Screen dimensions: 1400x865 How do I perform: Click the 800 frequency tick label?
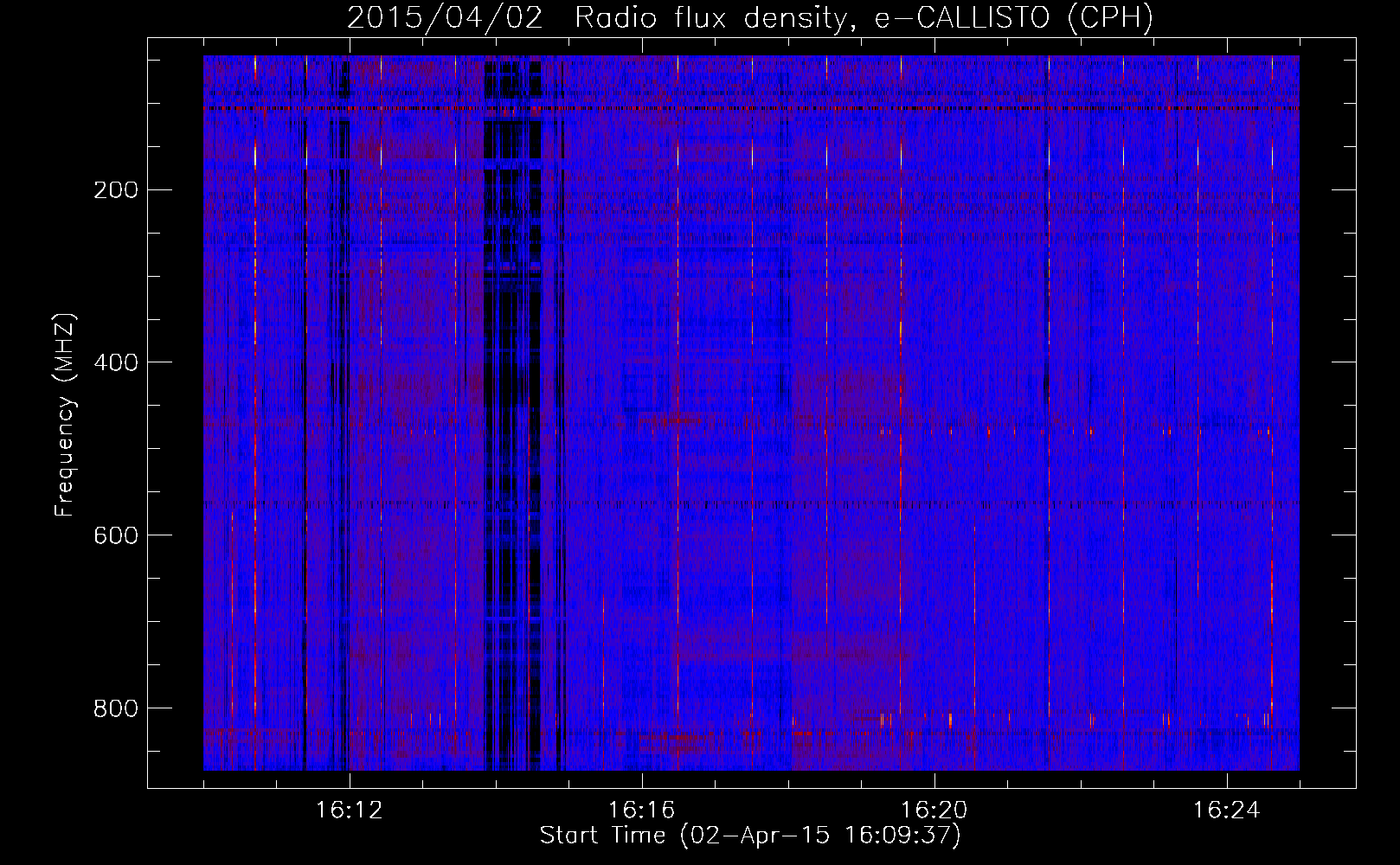click(116, 708)
